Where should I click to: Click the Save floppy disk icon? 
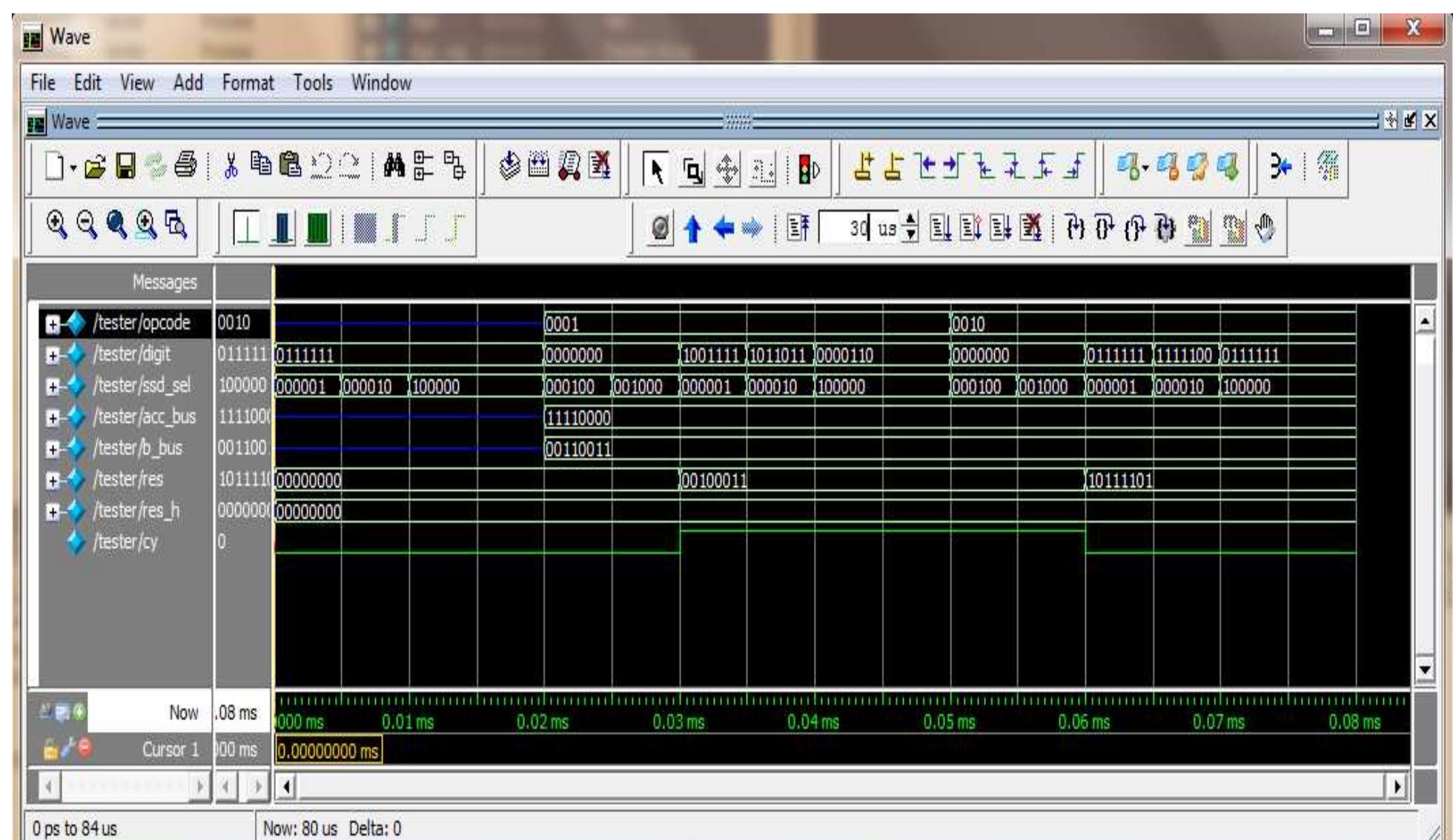point(127,167)
